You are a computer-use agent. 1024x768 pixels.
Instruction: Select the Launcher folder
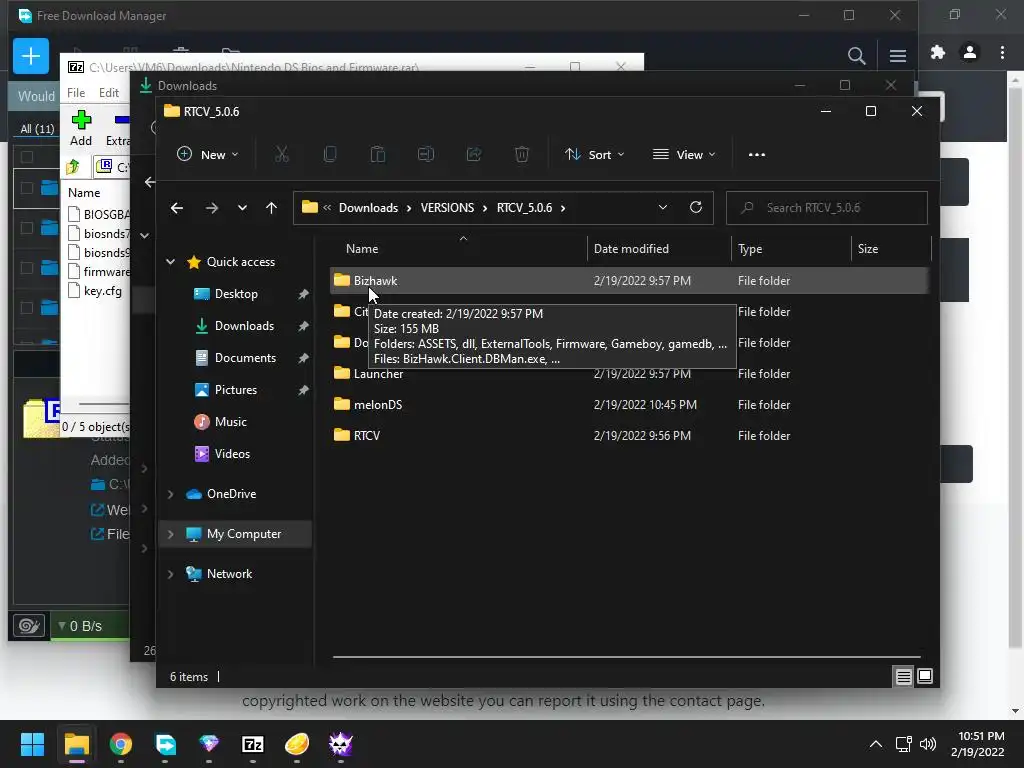(628, 374)
